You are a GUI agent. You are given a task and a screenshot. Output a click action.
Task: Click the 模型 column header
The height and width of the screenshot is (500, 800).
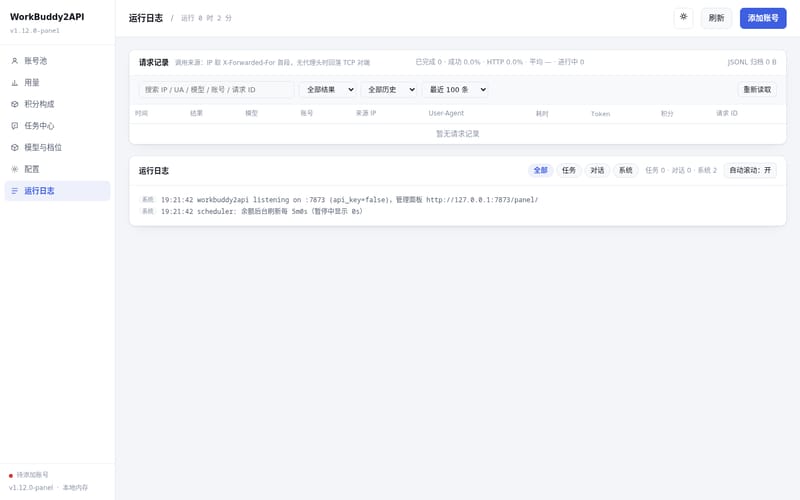click(x=252, y=113)
